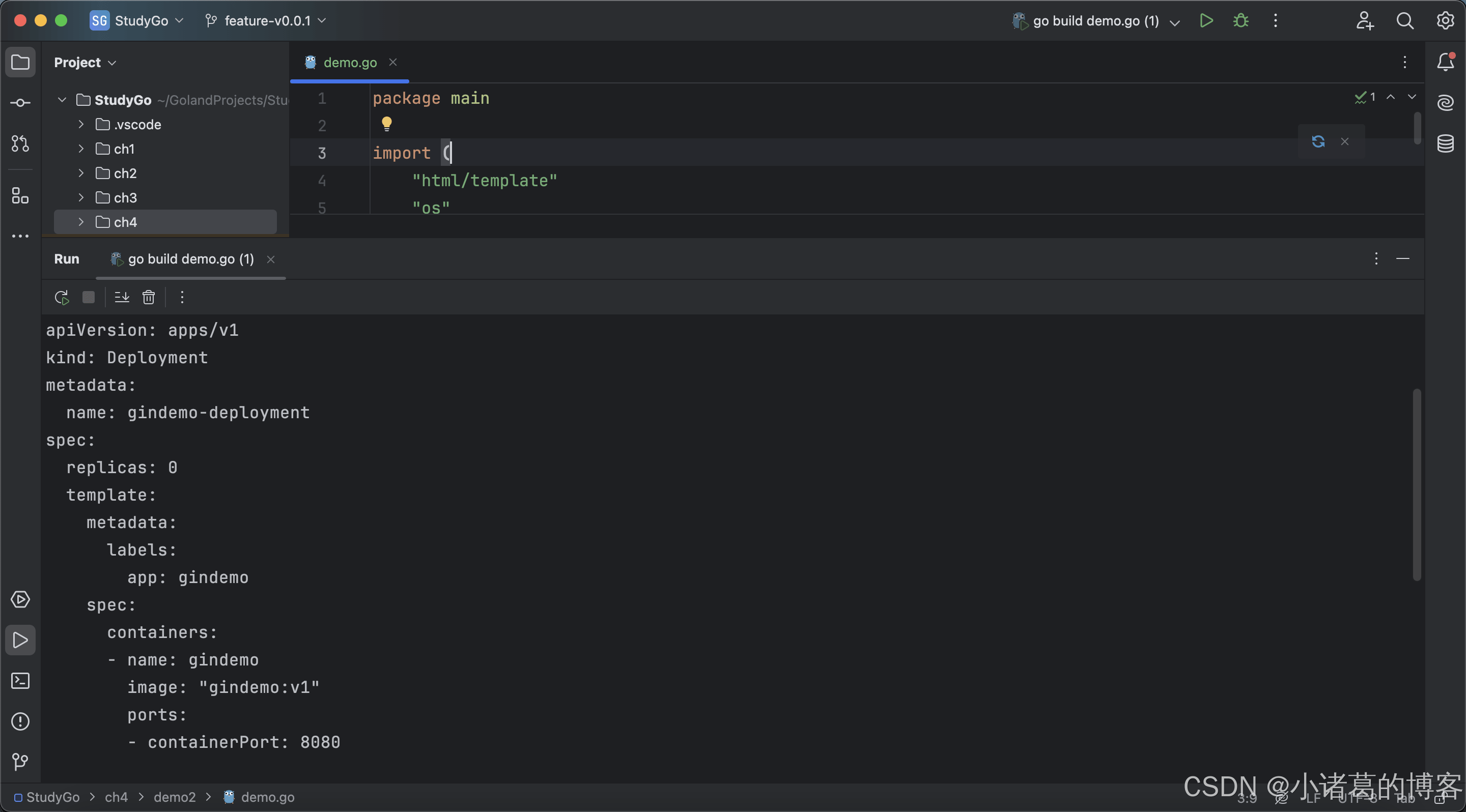
Task: Select the demo.go editor tab
Action: tap(349, 63)
